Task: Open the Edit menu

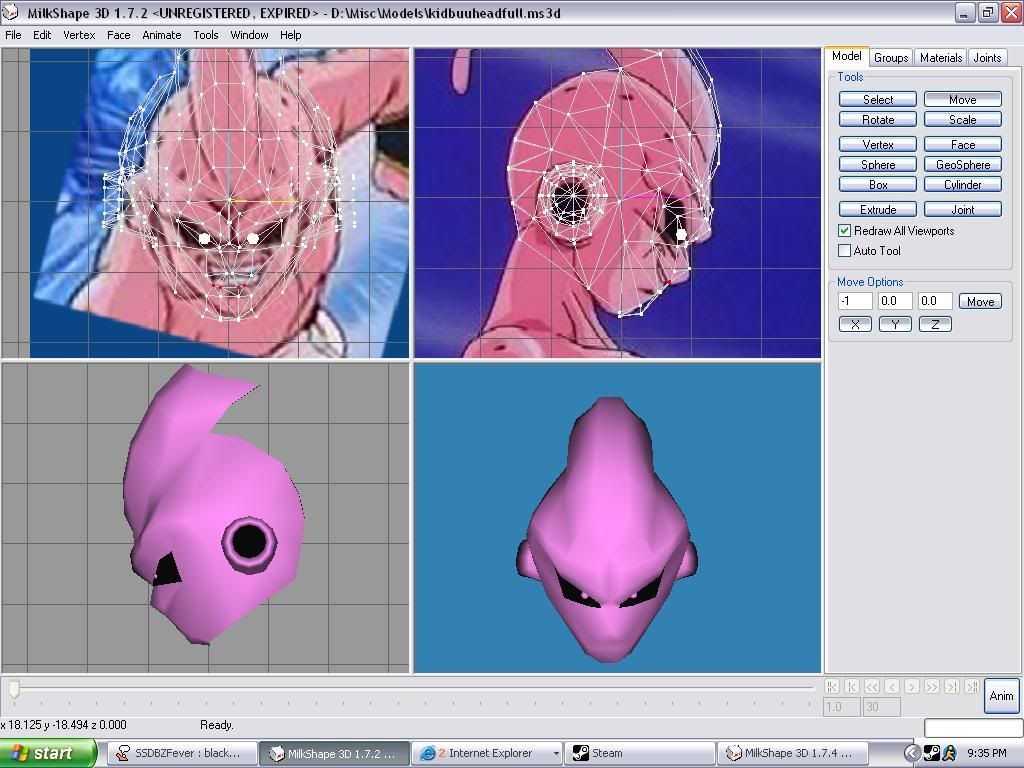Action: [x=42, y=35]
